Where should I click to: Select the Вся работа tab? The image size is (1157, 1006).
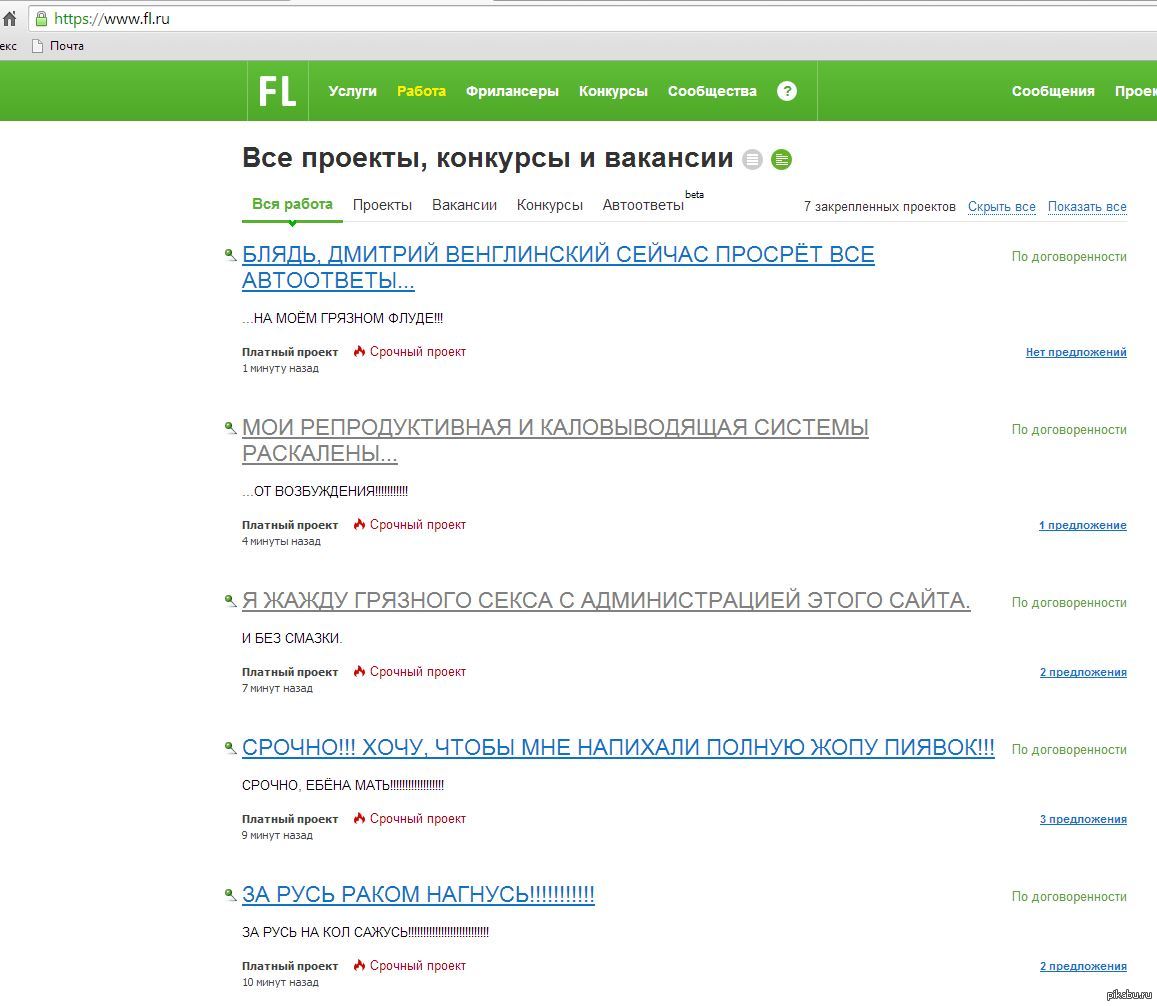pyautogui.click(x=292, y=204)
